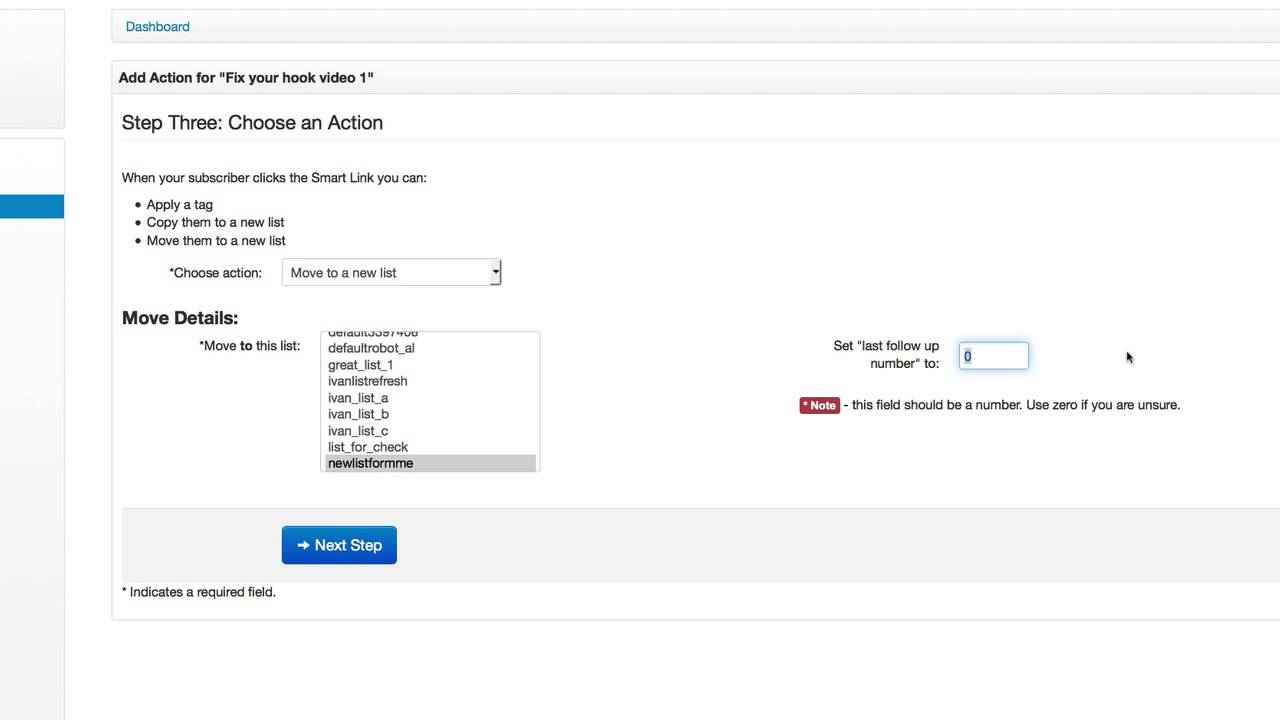Select the ivan_list_b list entry
This screenshot has width=1280, height=720.
pyautogui.click(x=358, y=414)
